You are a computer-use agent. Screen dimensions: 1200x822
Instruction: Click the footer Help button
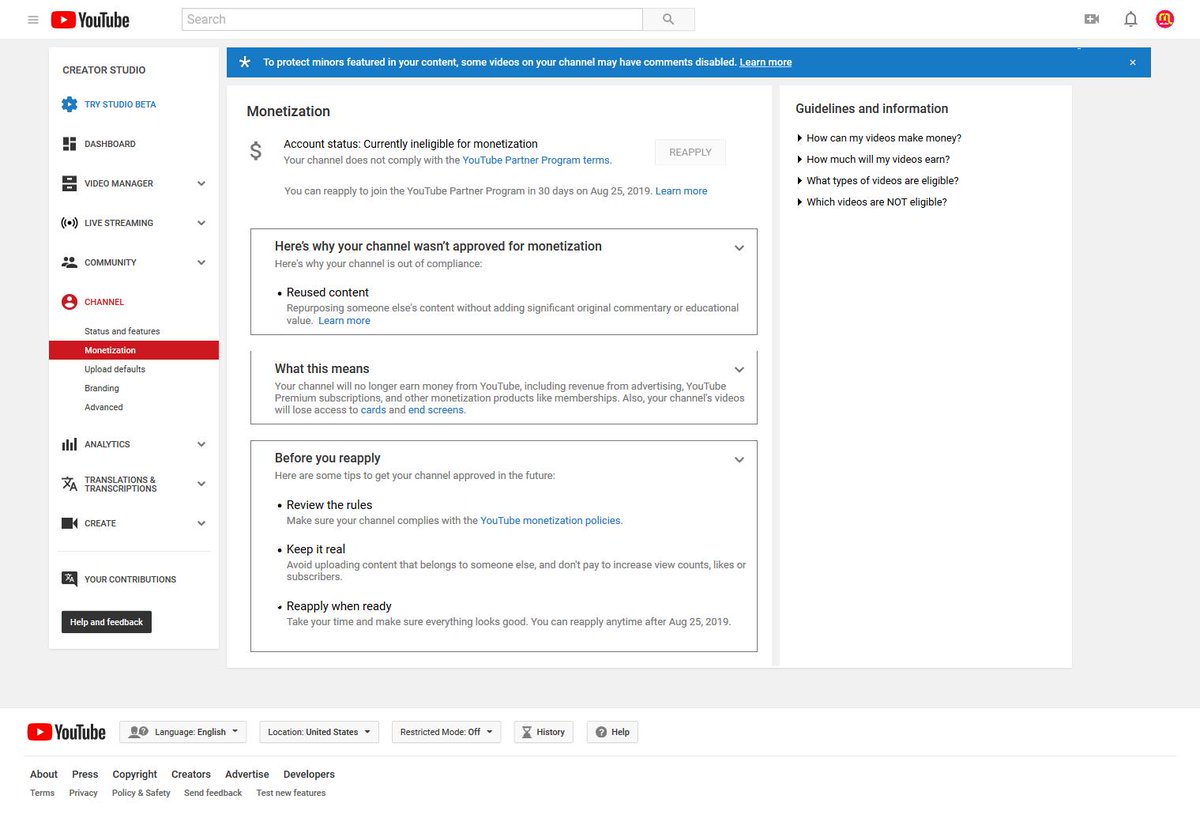(x=612, y=732)
